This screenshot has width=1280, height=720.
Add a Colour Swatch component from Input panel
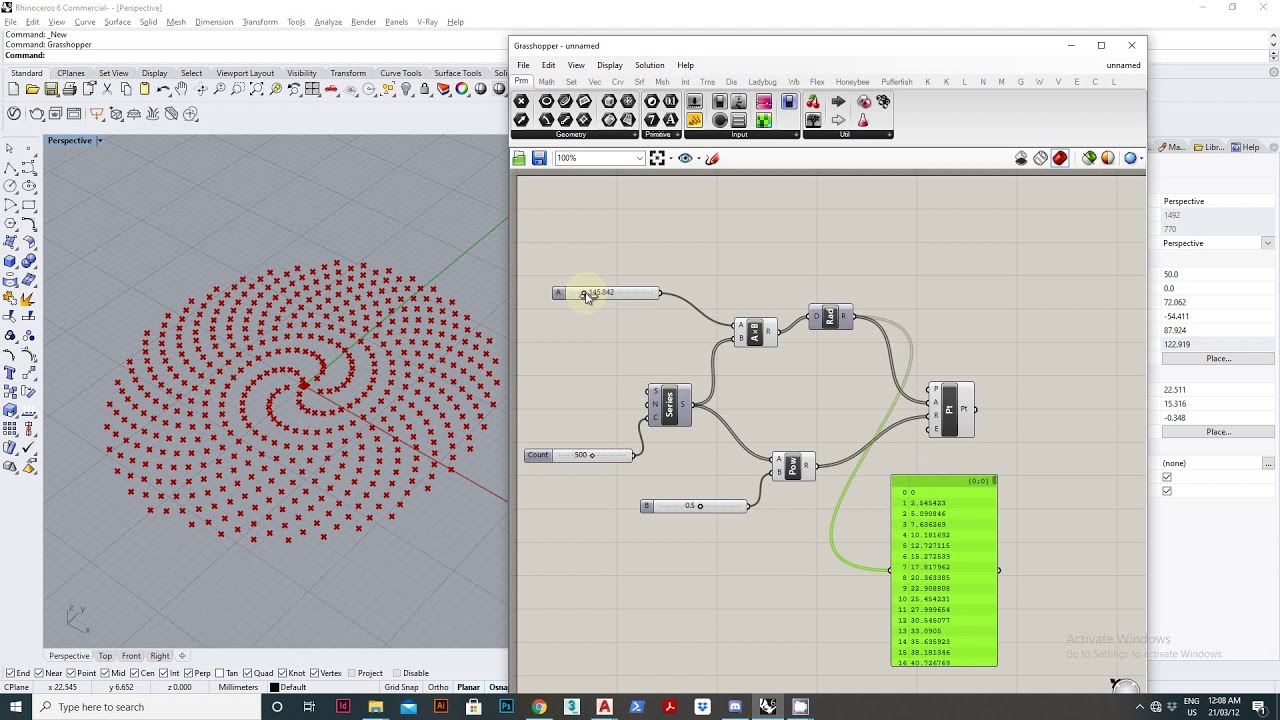[764, 120]
